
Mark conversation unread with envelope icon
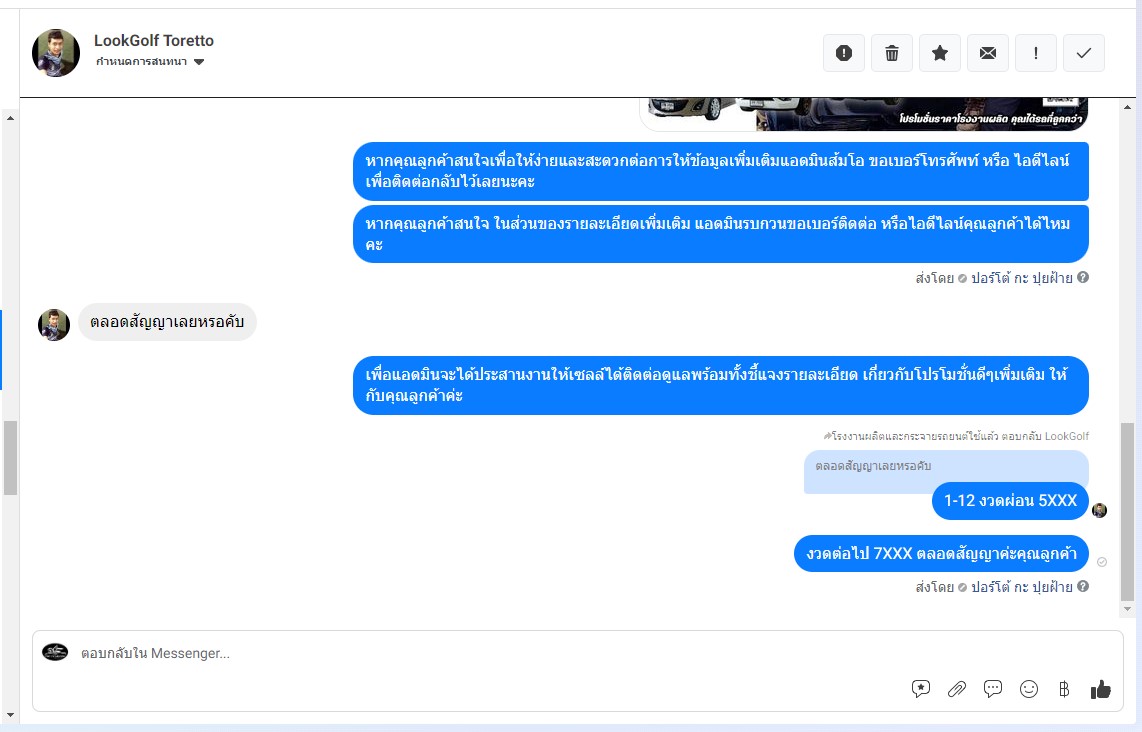pos(988,53)
